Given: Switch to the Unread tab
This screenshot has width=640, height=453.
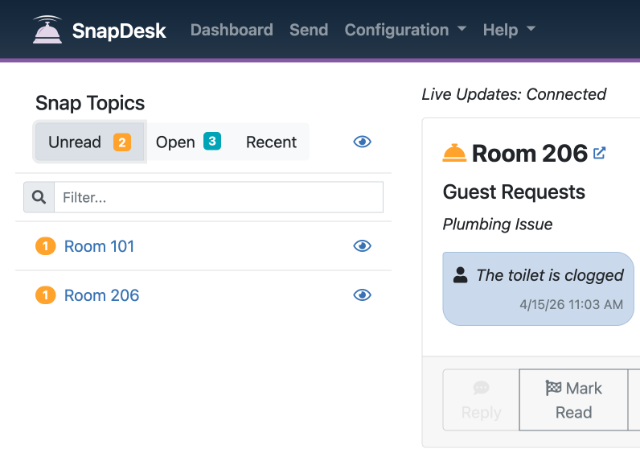Looking at the screenshot, I should [x=89, y=142].
